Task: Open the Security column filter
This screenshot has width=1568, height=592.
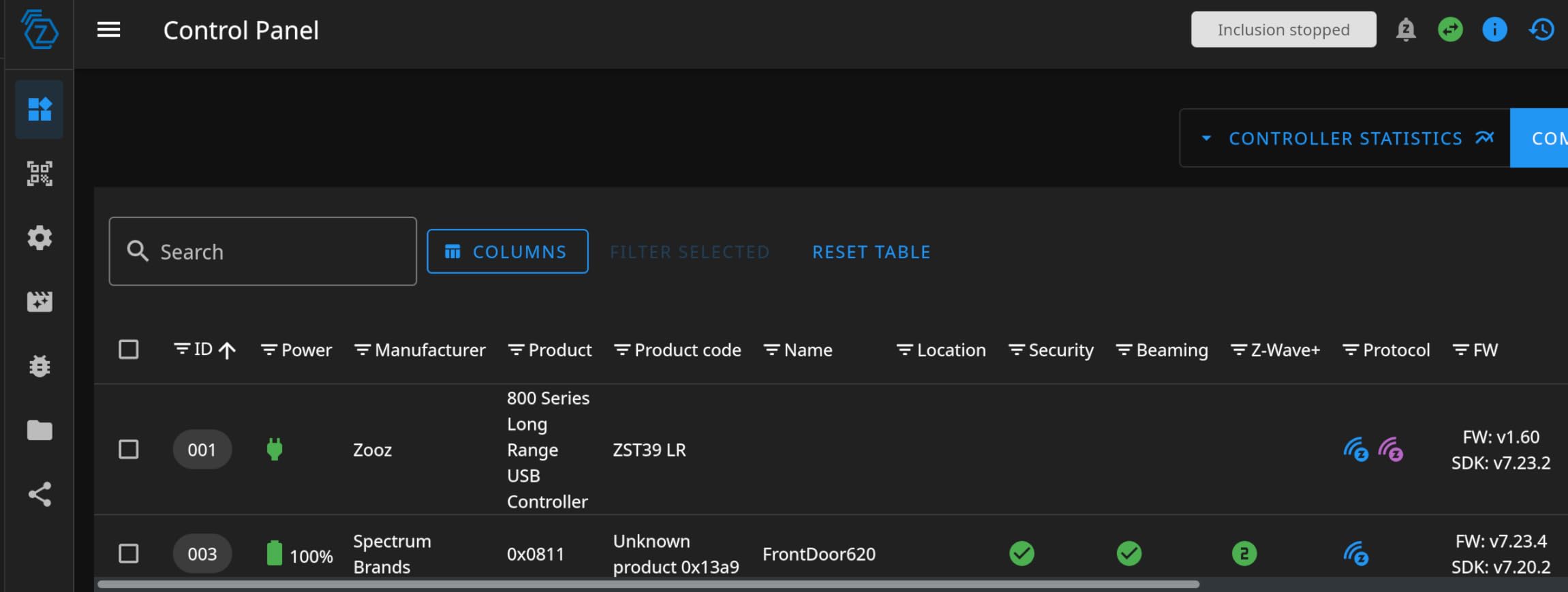Action: click(x=1016, y=350)
